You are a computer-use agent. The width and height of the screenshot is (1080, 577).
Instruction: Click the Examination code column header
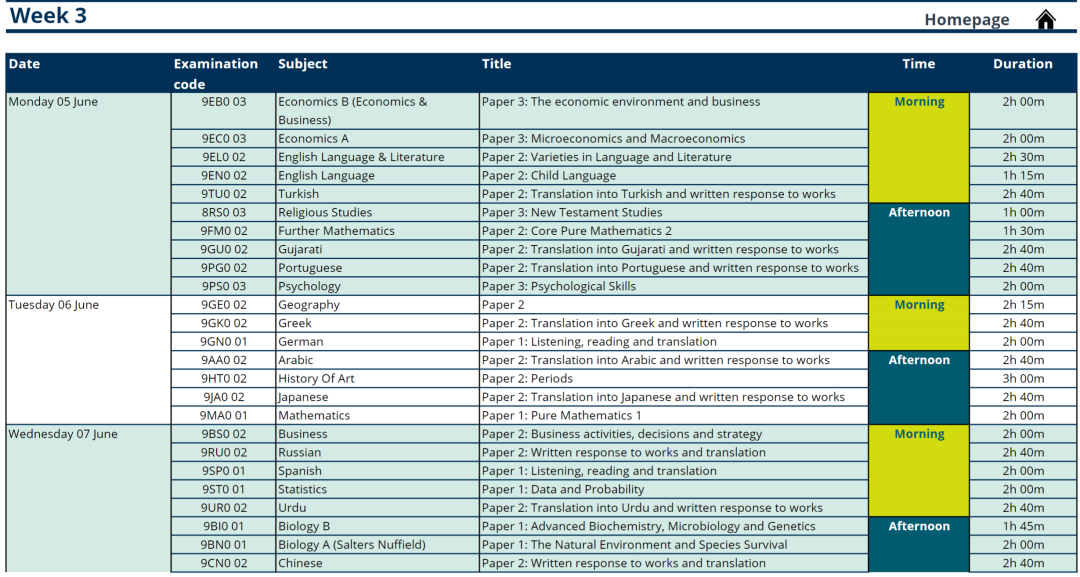[216, 74]
